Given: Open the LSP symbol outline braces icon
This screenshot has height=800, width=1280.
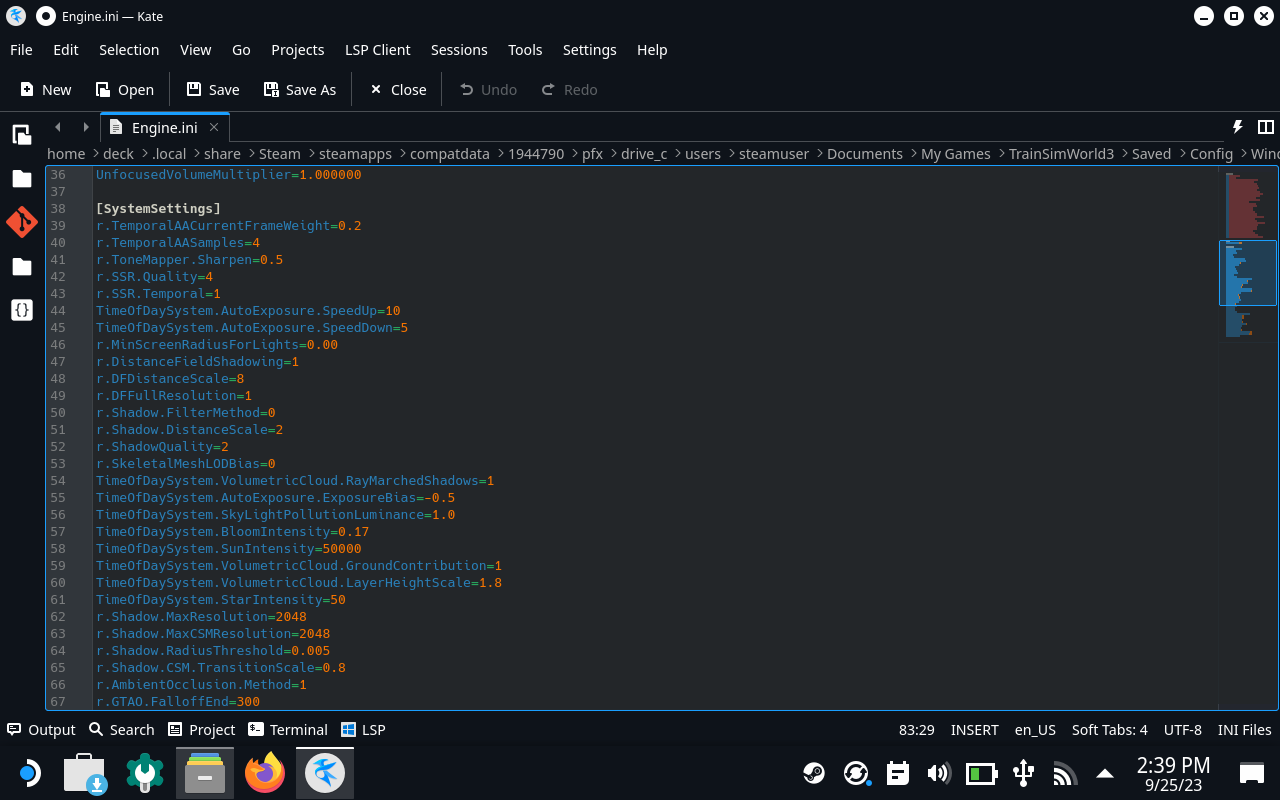Looking at the screenshot, I should pyautogui.click(x=21, y=310).
